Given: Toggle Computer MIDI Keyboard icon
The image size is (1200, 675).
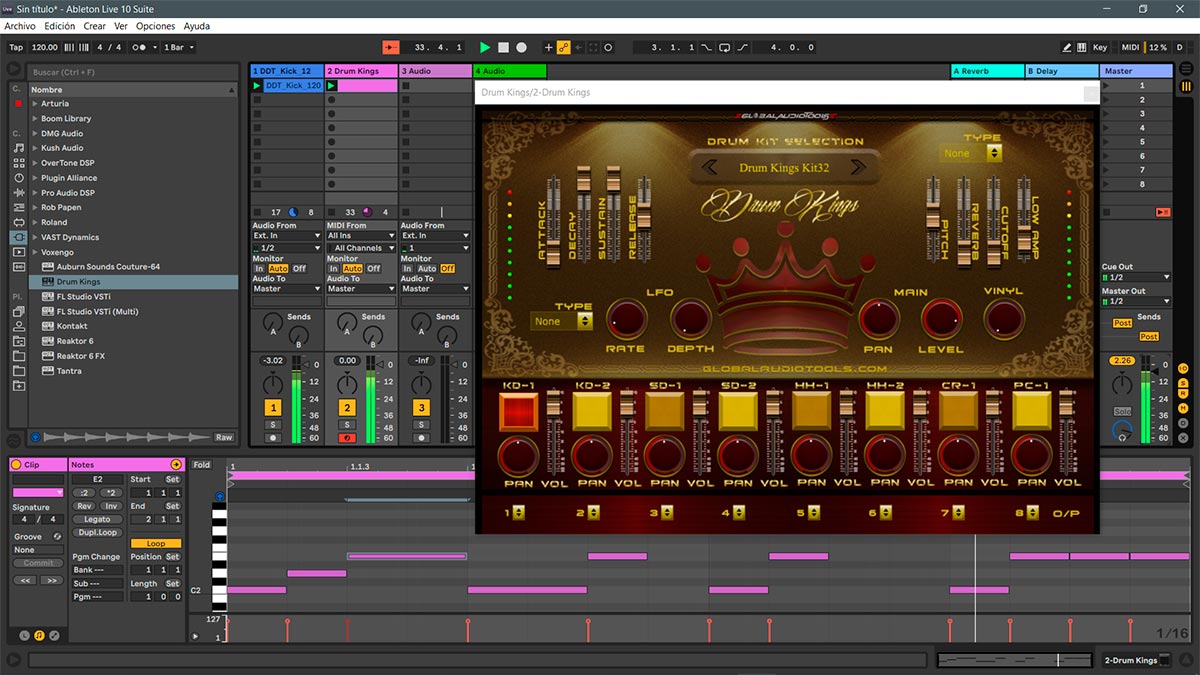Looking at the screenshot, I should pyautogui.click(x=1082, y=47).
